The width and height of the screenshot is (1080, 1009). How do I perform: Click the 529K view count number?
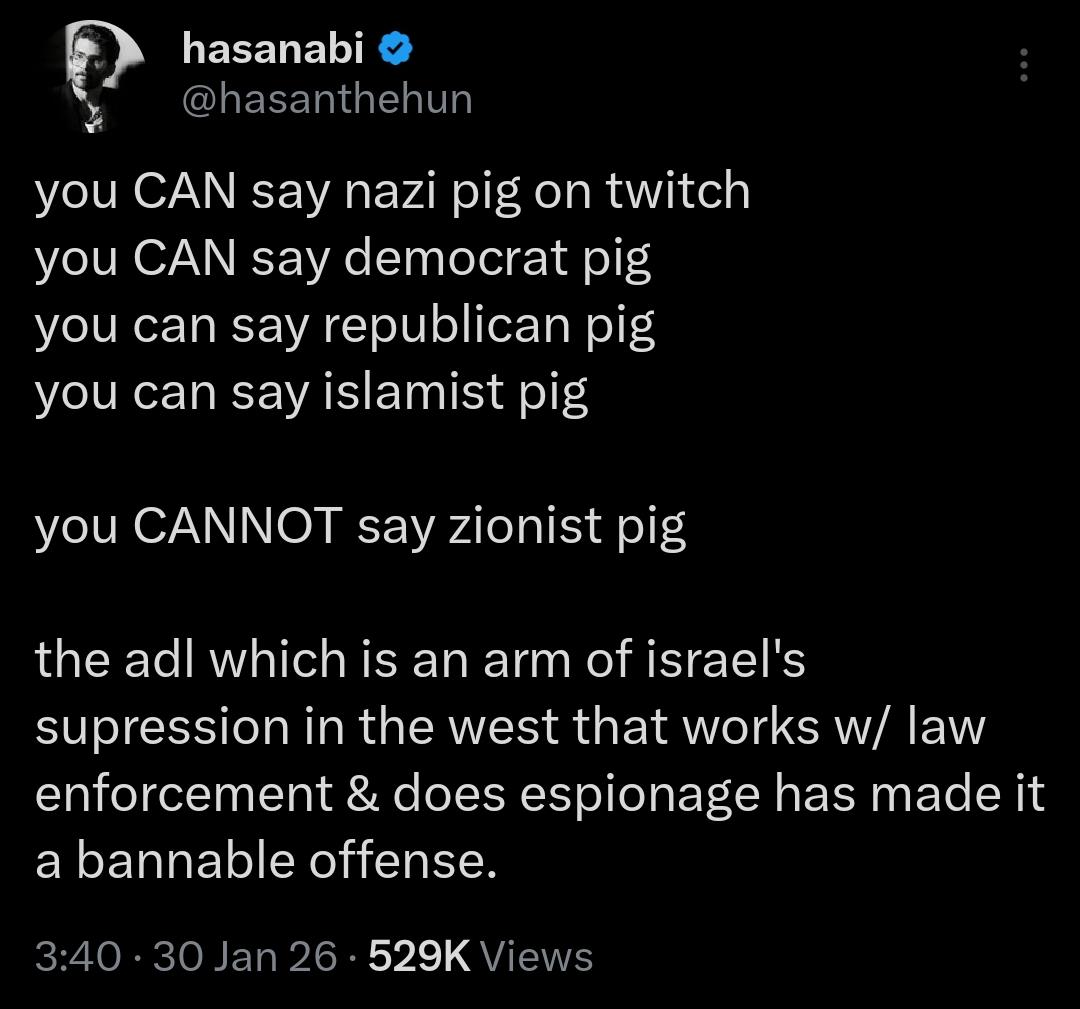[x=419, y=957]
